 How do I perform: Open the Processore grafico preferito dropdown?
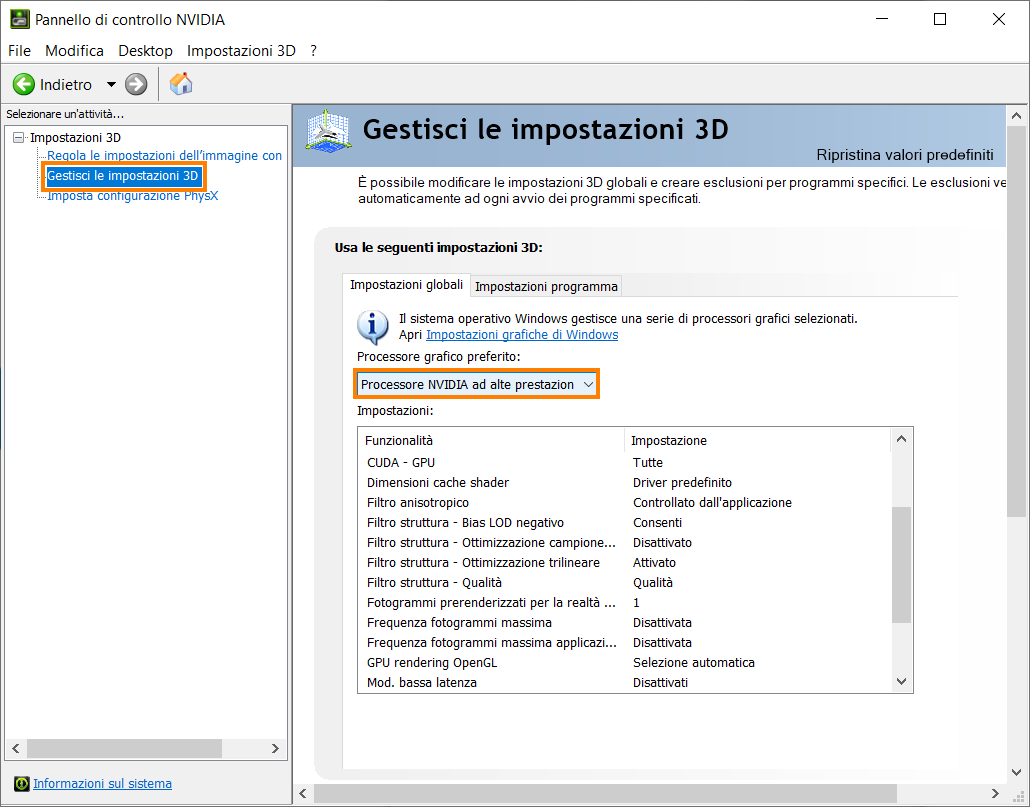(x=476, y=384)
